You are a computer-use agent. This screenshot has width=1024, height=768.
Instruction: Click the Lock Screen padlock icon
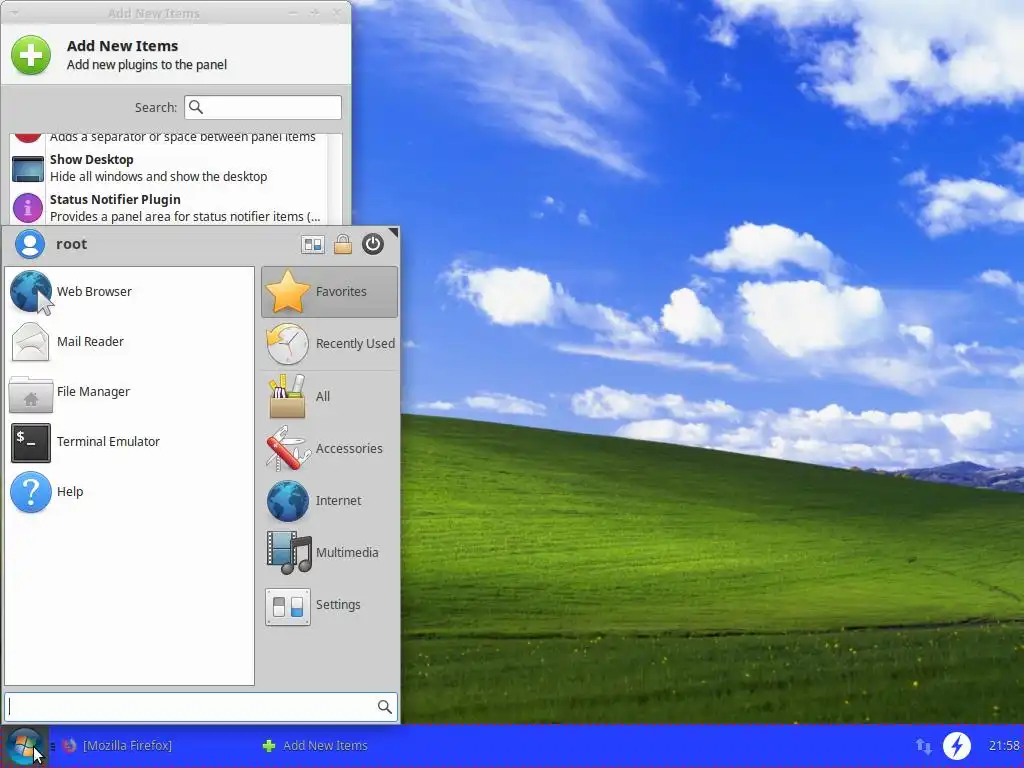[x=343, y=244]
